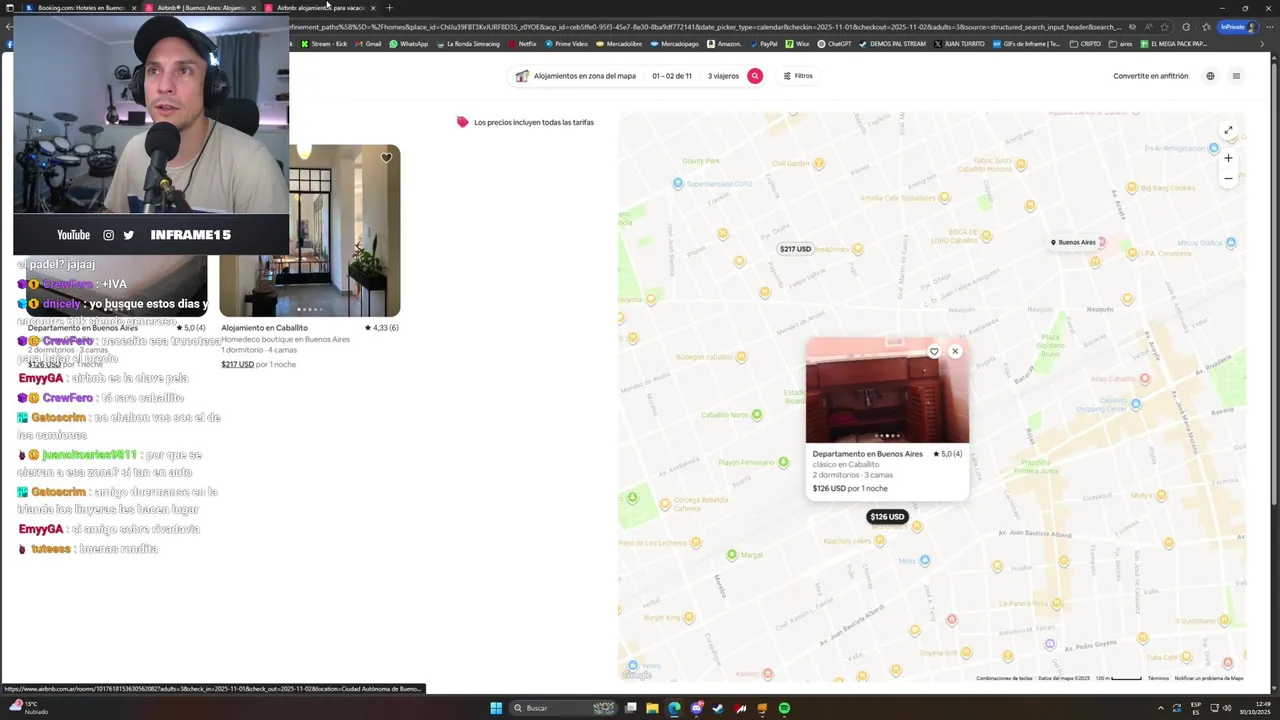Zoom in on the map
This screenshot has height=720, width=1280.
point(1228,158)
